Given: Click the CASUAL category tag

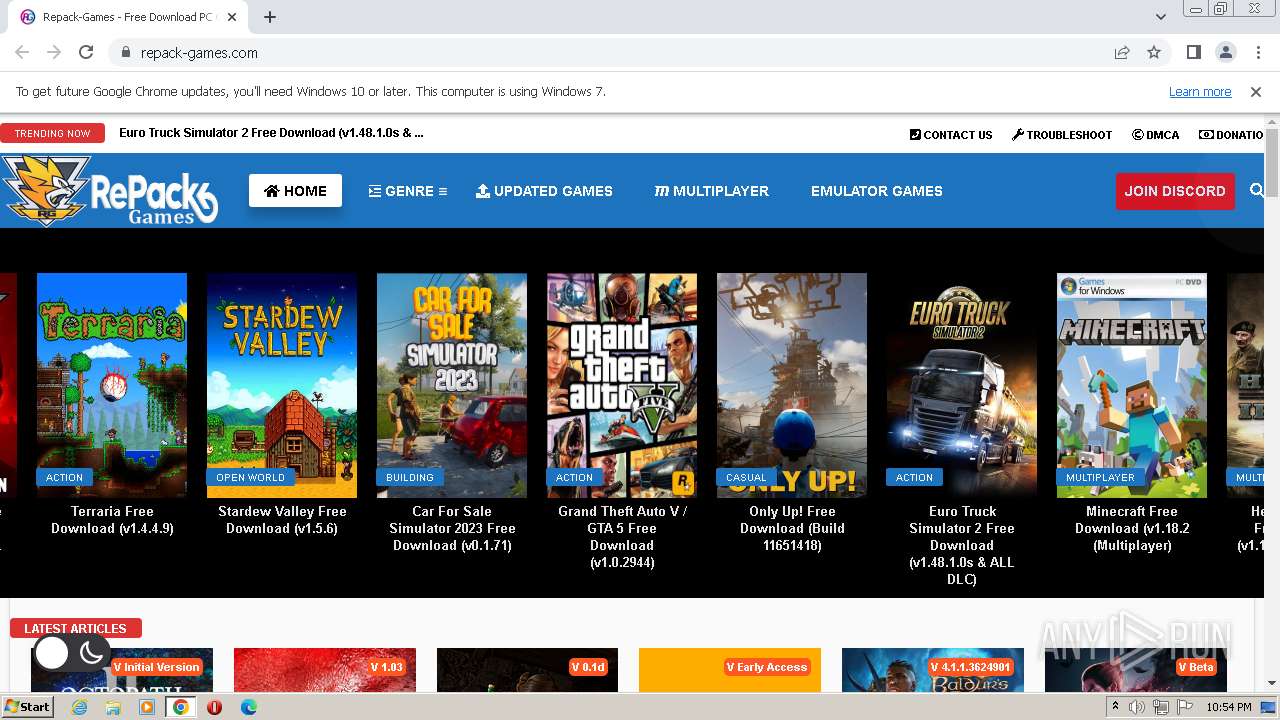Looking at the screenshot, I should (746, 477).
